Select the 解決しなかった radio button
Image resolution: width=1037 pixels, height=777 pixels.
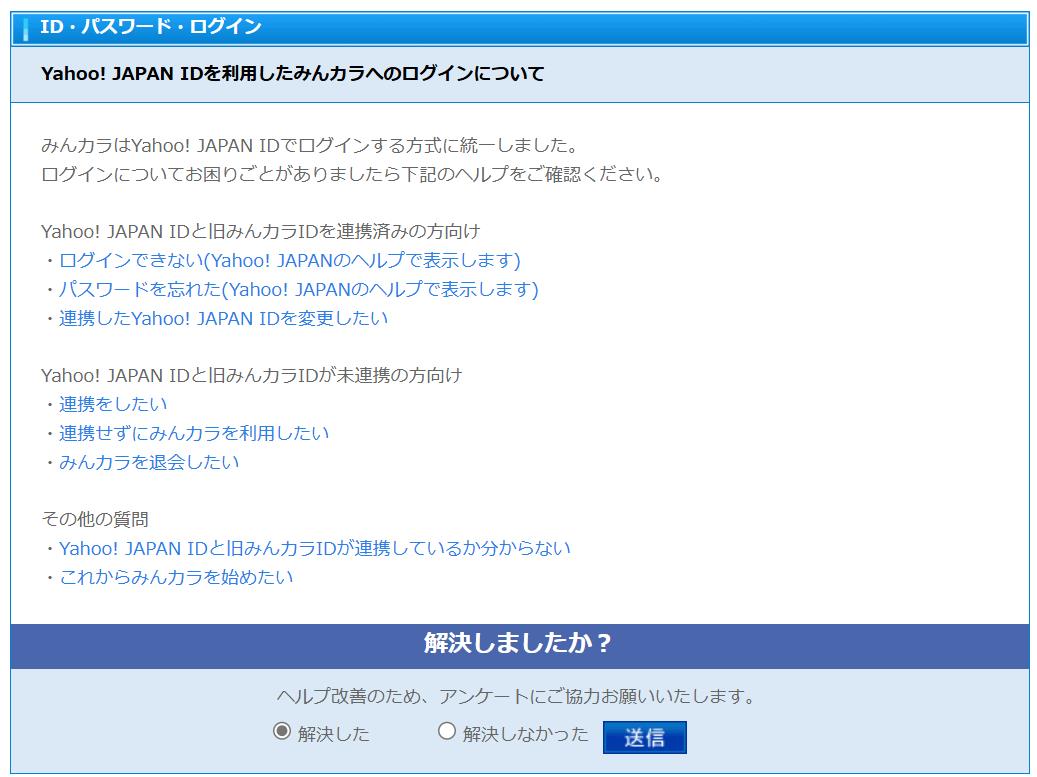(447, 731)
